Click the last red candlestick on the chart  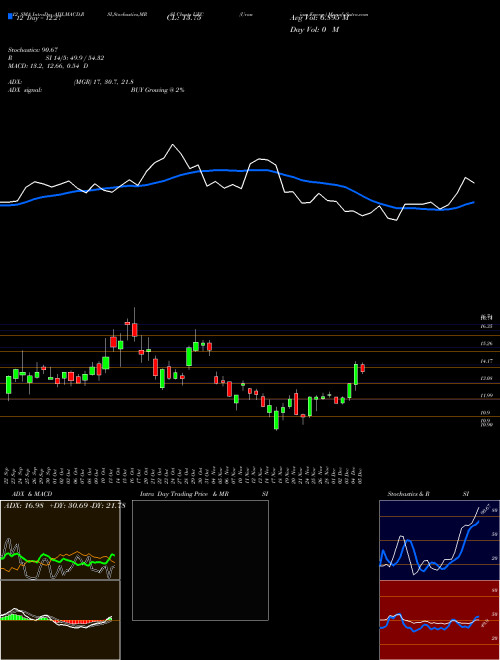click(363, 368)
